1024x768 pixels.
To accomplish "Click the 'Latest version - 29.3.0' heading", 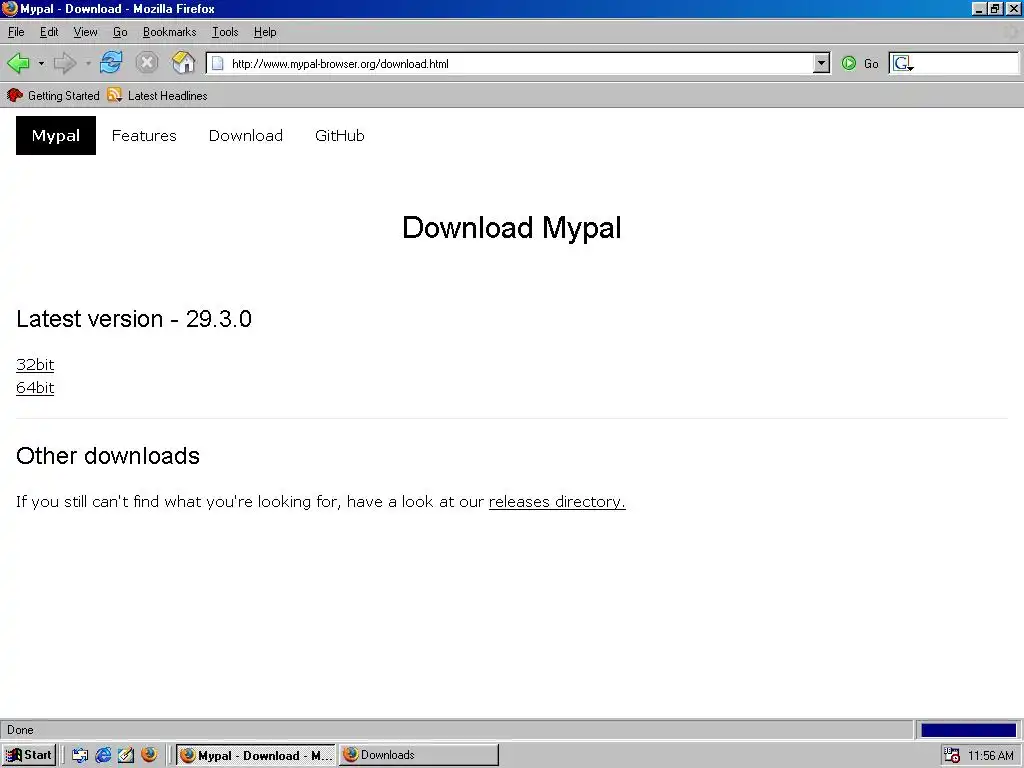I will click(134, 319).
